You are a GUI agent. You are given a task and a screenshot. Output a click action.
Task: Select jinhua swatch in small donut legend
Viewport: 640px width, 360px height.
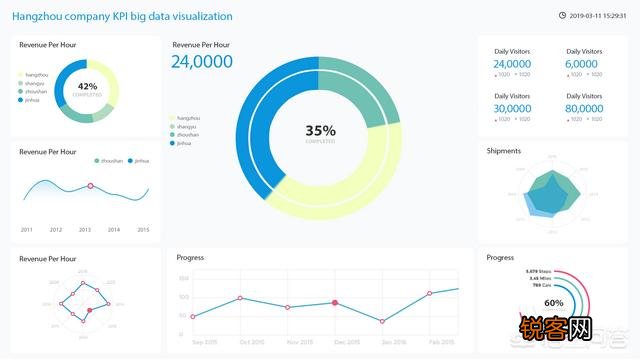point(20,100)
